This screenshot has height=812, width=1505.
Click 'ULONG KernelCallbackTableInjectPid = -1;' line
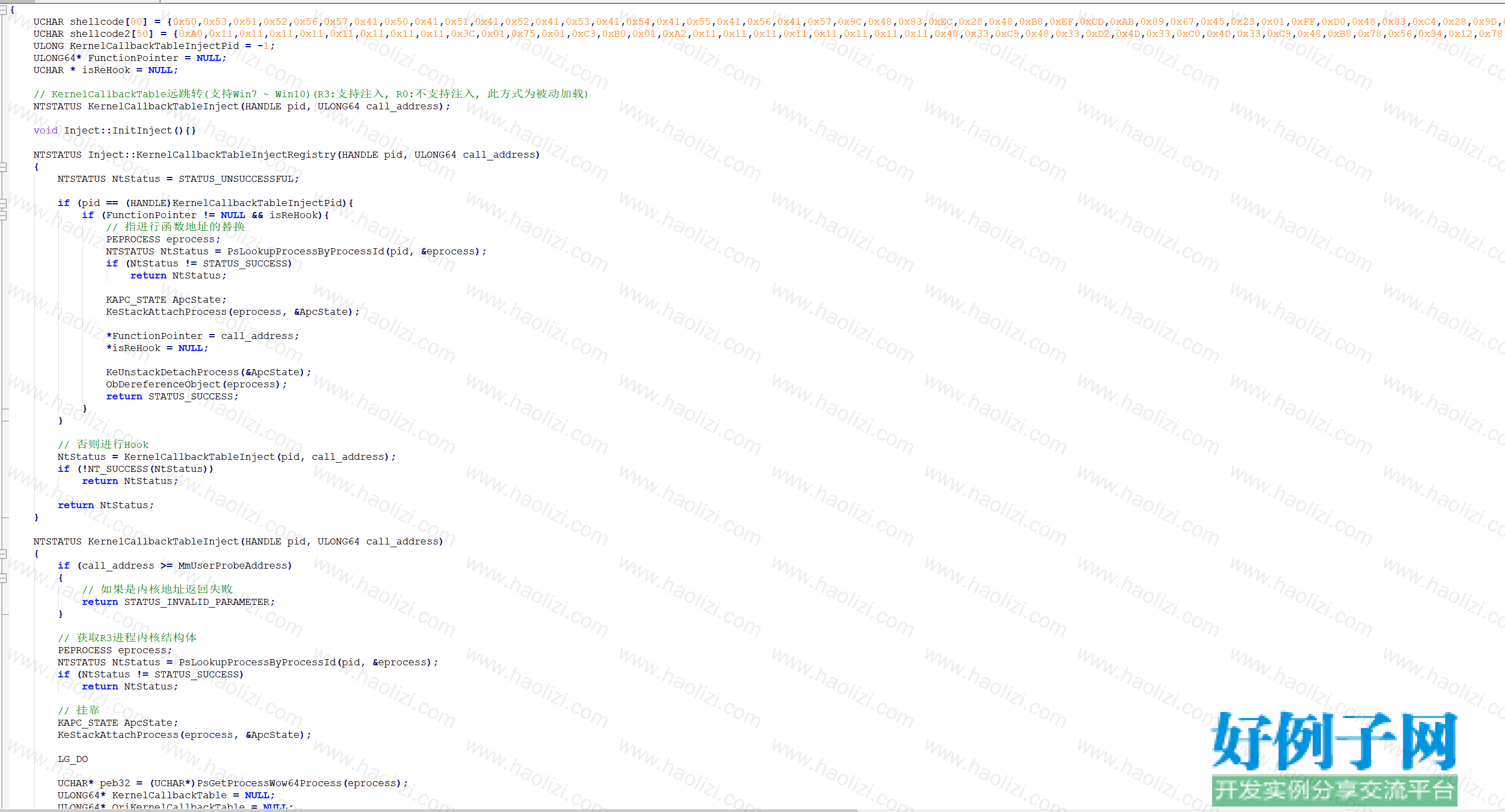click(154, 46)
